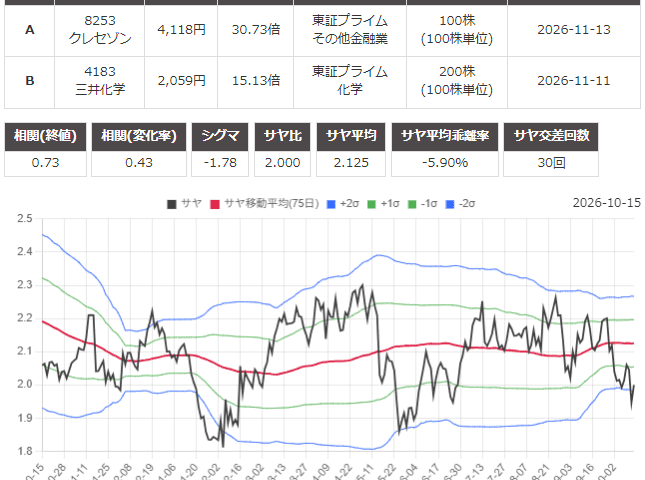
Task: Click the 30.73倍 value
Action: point(255,30)
